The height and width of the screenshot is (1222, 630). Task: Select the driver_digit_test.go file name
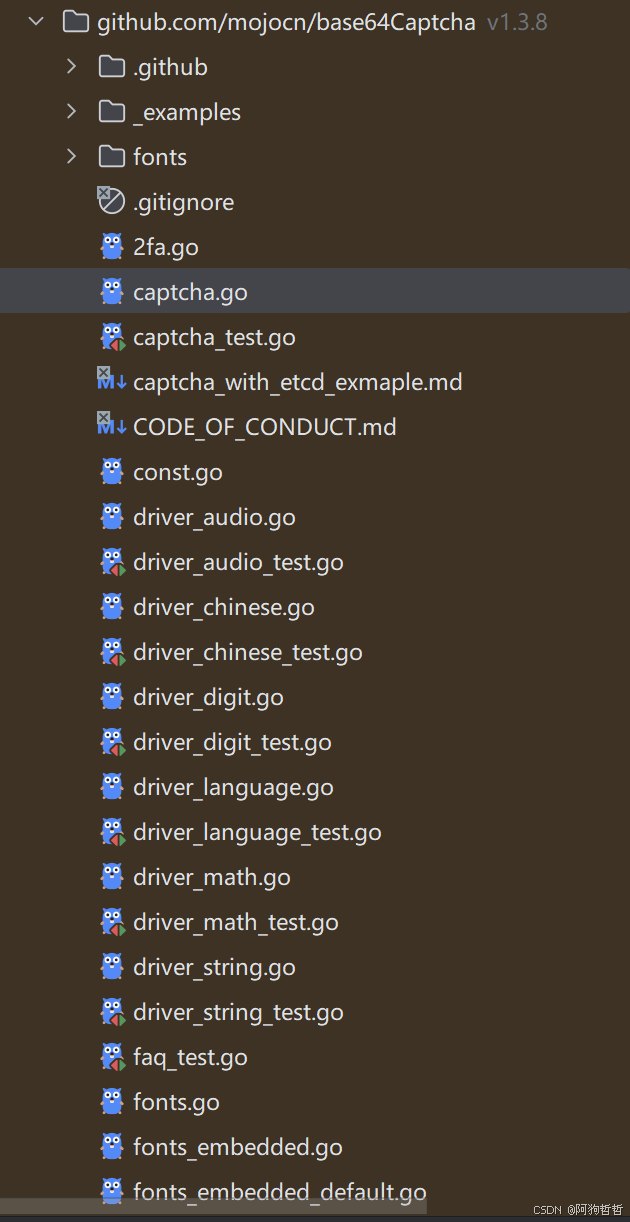pos(232,742)
